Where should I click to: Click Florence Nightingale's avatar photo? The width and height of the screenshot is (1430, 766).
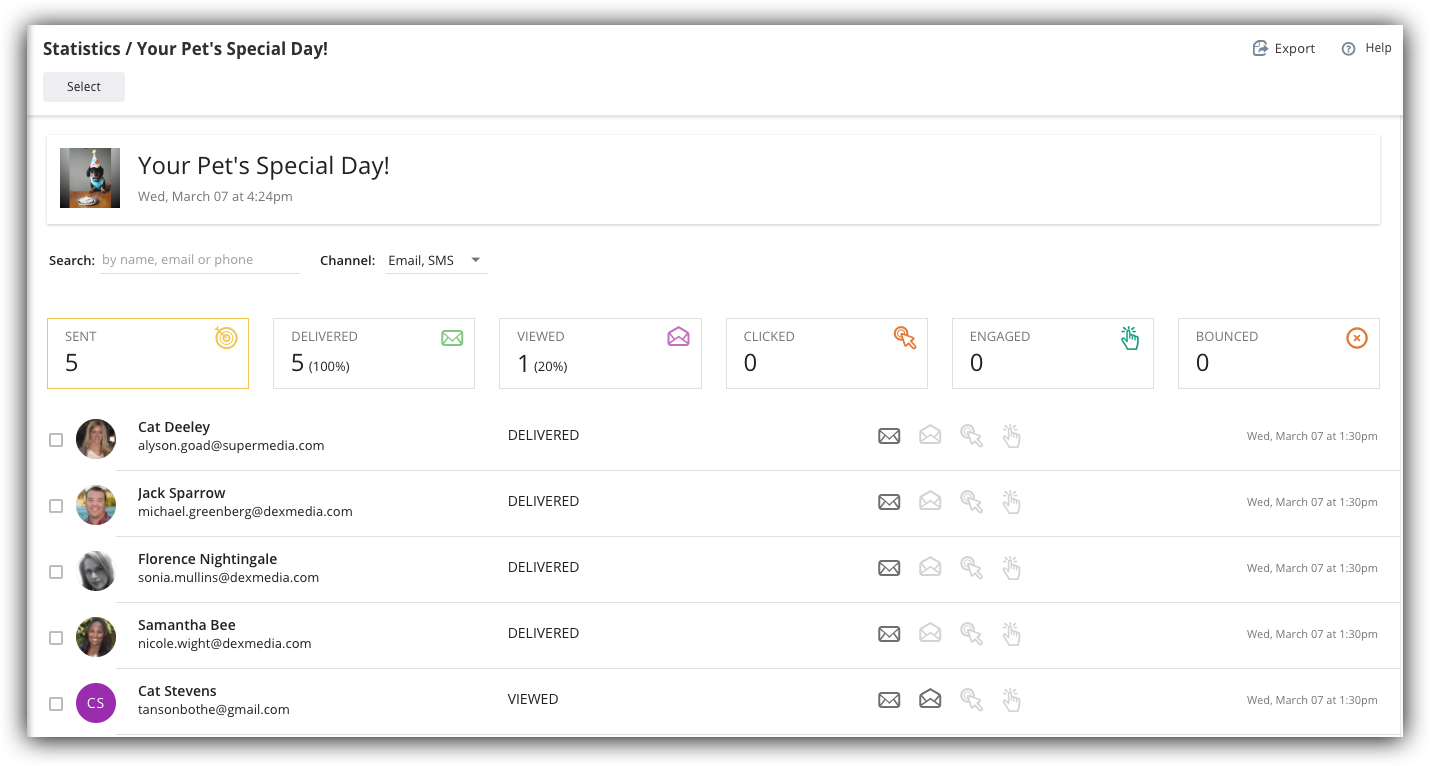[x=96, y=571]
